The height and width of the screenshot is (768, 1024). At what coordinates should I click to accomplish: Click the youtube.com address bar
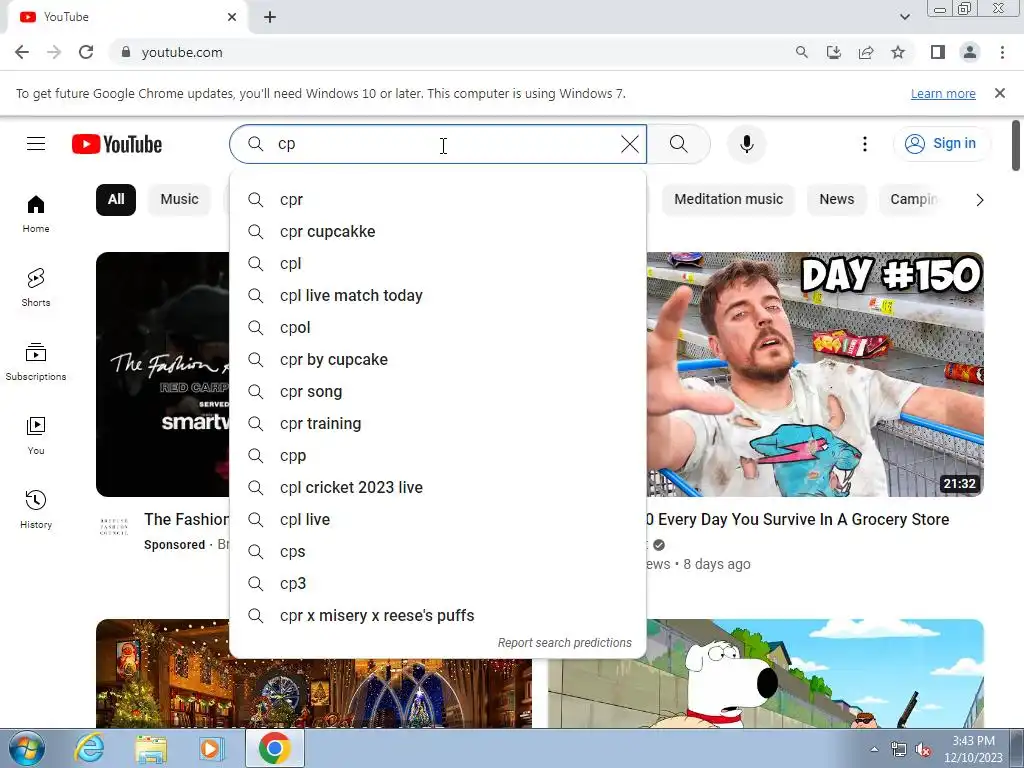click(451, 52)
